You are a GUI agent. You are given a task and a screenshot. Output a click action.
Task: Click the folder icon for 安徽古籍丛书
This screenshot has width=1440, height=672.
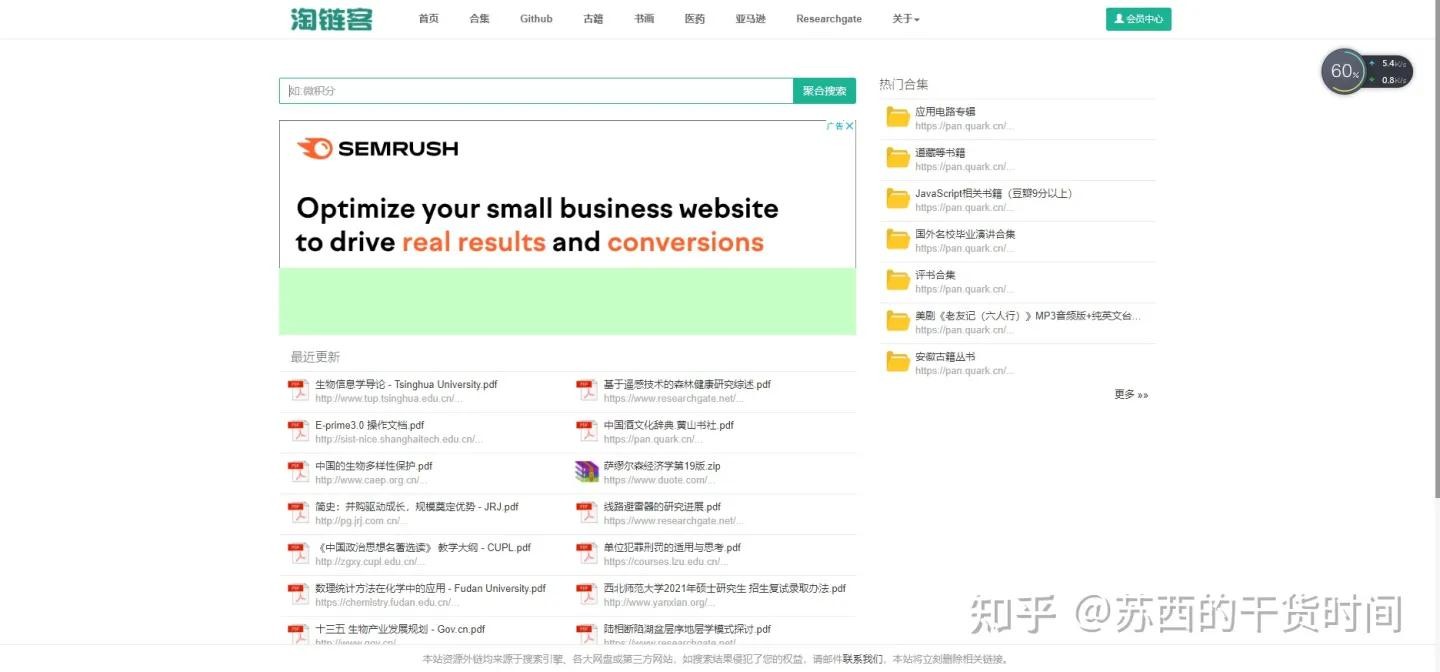897,363
